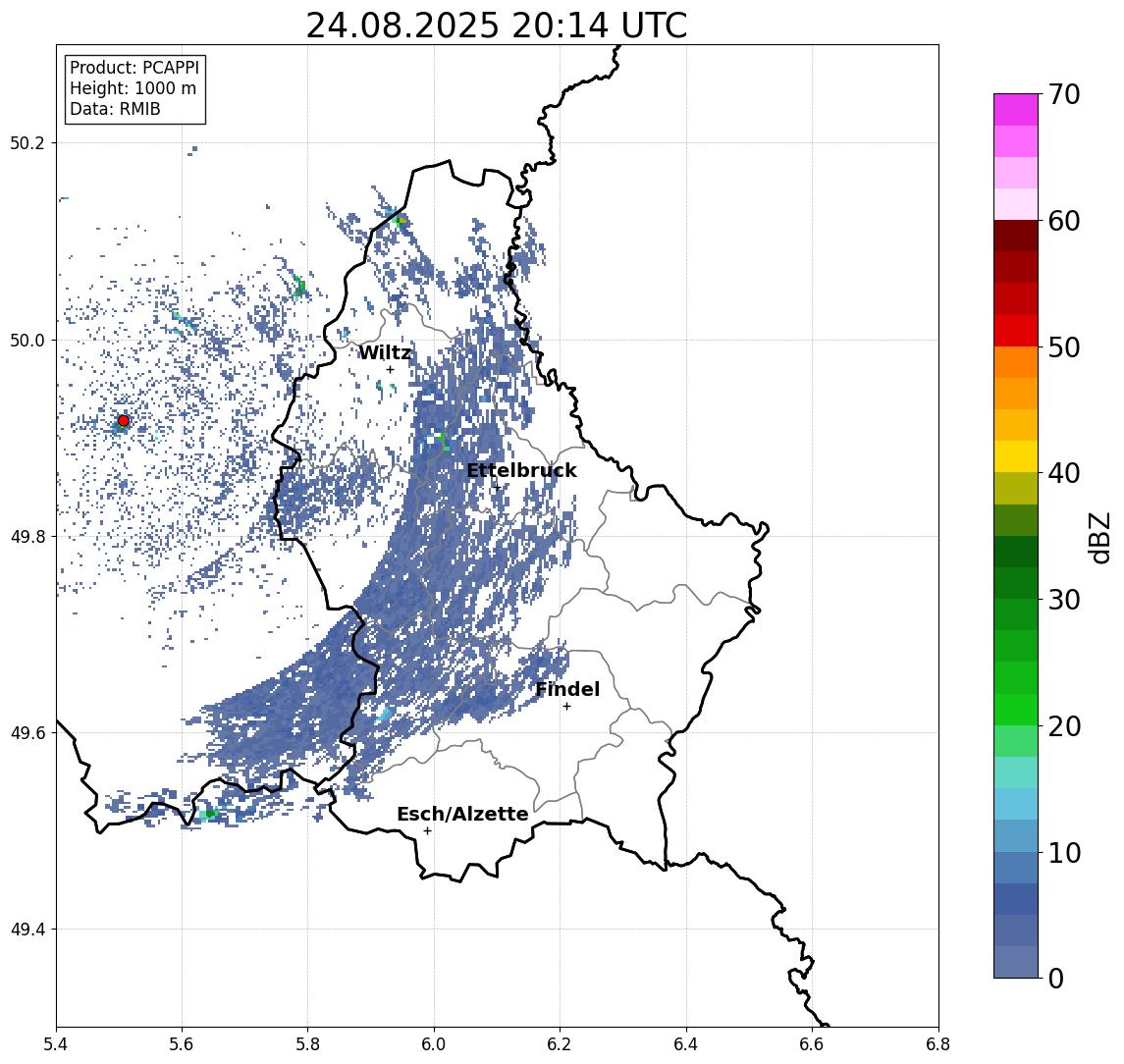Click the cross marker under Esch/Alzette
Viewport: 1124px width, 1064px height.
click(x=427, y=831)
